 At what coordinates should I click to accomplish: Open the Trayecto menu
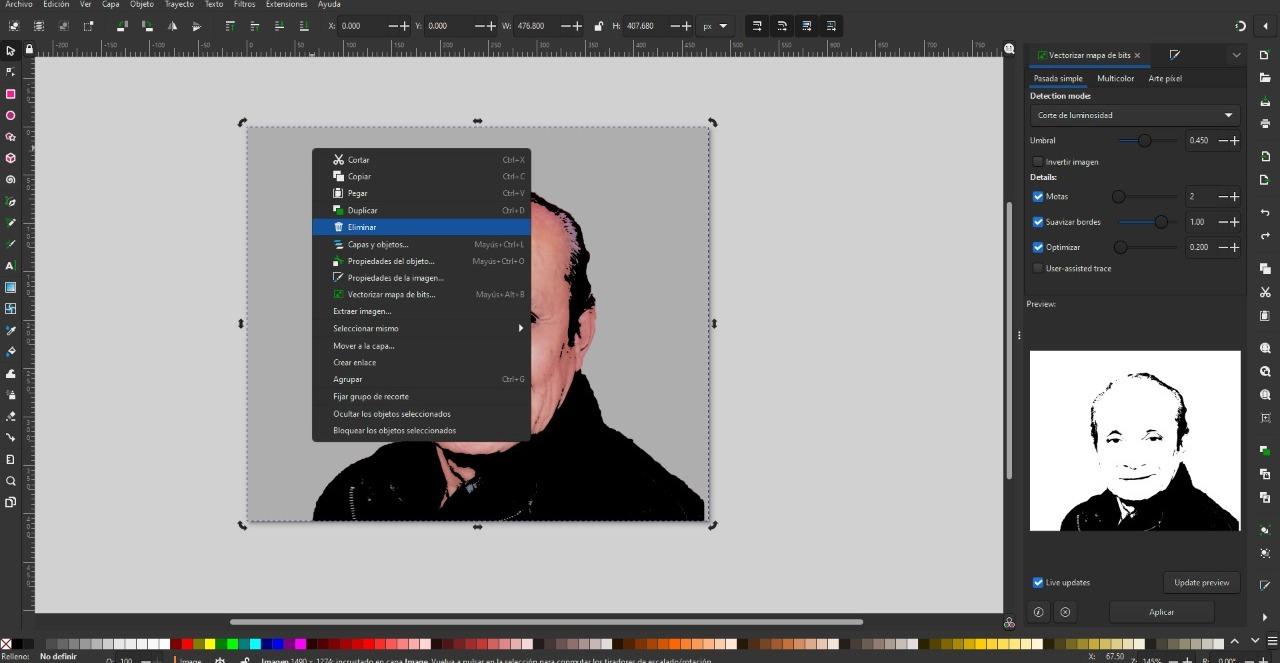[179, 5]
